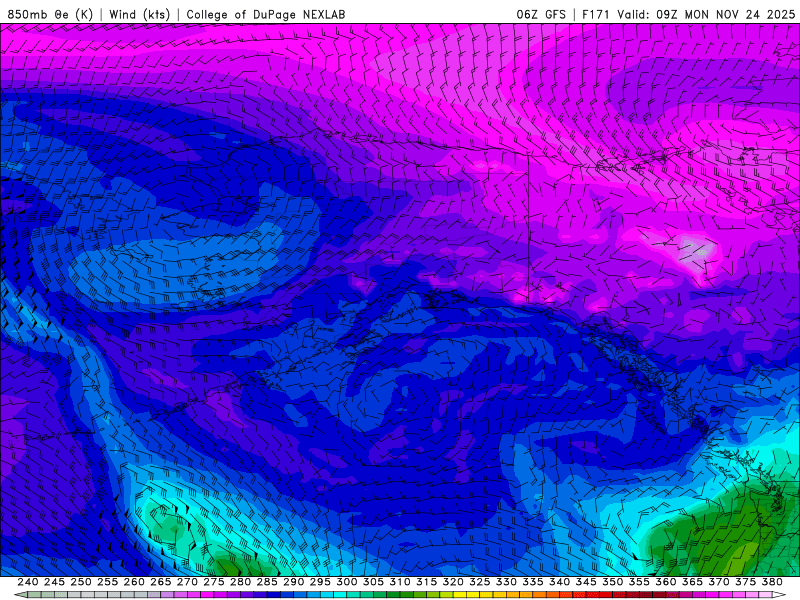800x600 pixels.
Task: Click the 255 value on the color scale
Action: coord(107,582)
